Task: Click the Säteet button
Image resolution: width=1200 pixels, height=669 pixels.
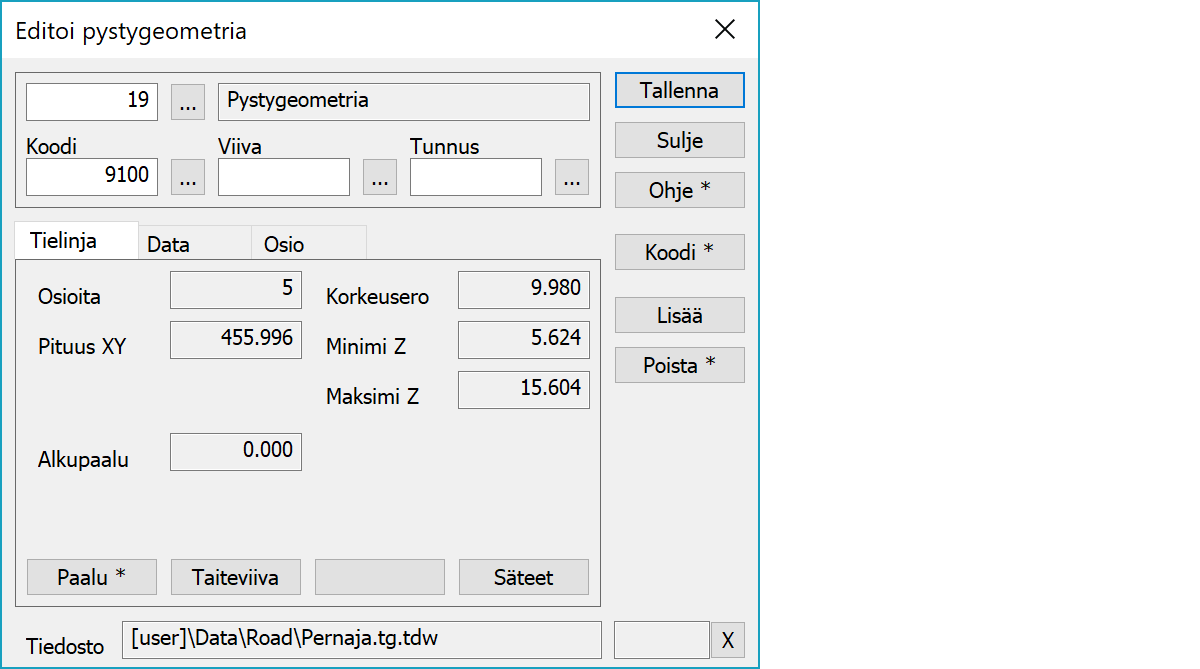Action: [523, 577]
